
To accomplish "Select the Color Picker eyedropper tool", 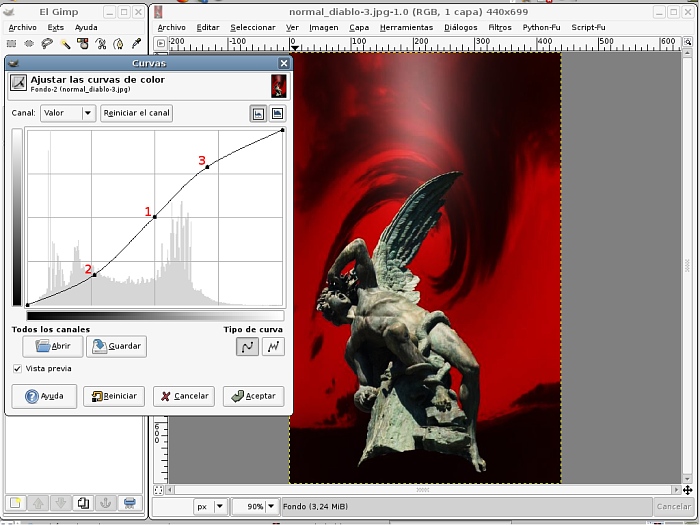I will tap(136, 43).
